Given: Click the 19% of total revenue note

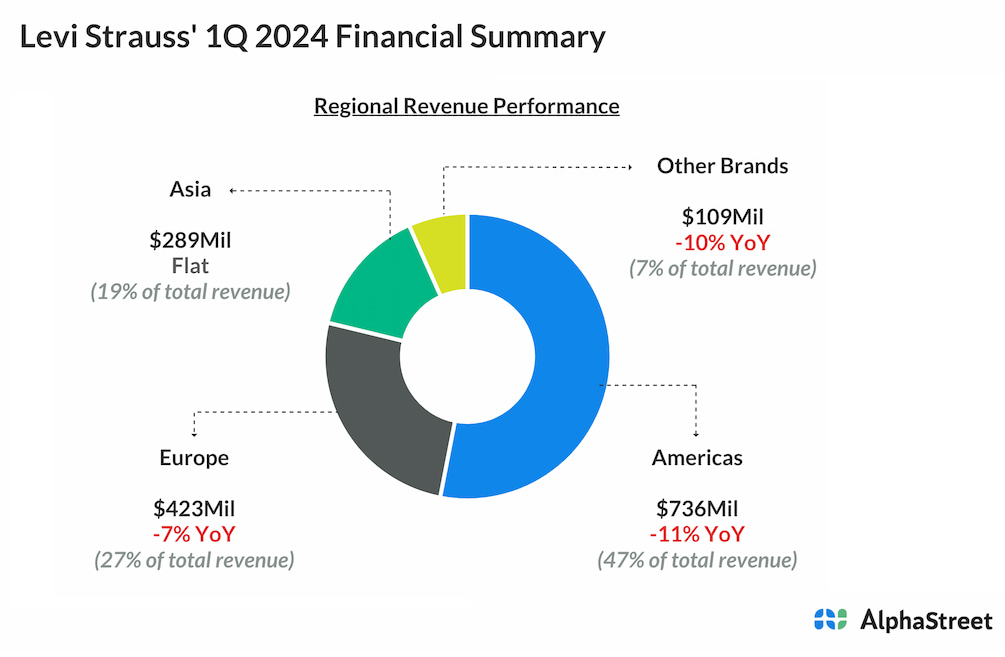Looking at the screenshot, I should point(190,292).
